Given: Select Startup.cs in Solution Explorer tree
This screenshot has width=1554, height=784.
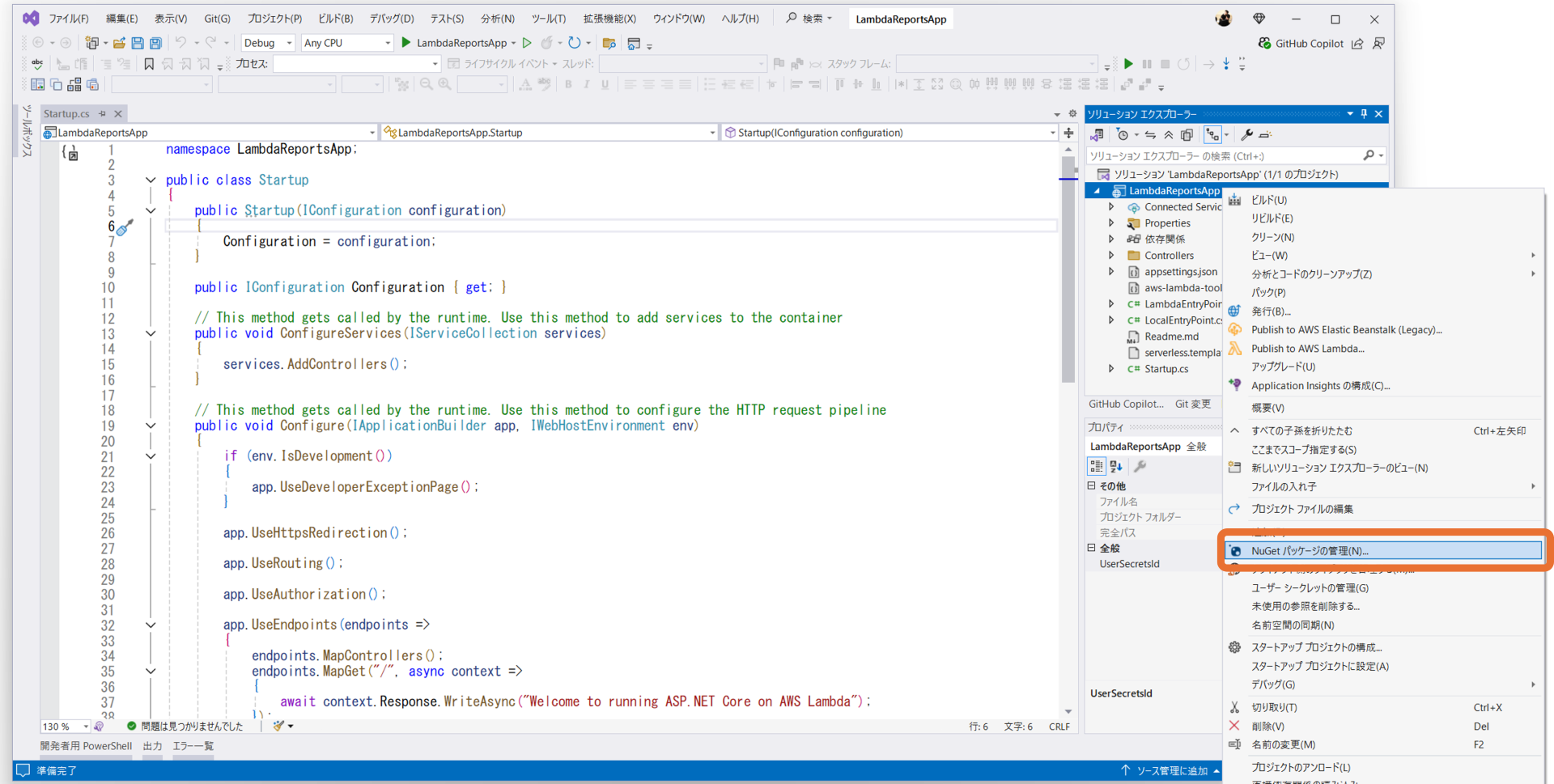Looking at the screenshot, I should tap(1166, 369).
